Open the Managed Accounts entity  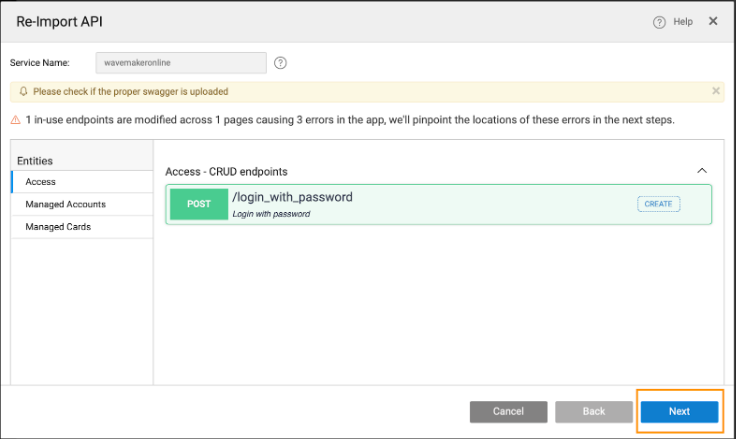coord(65,204)
